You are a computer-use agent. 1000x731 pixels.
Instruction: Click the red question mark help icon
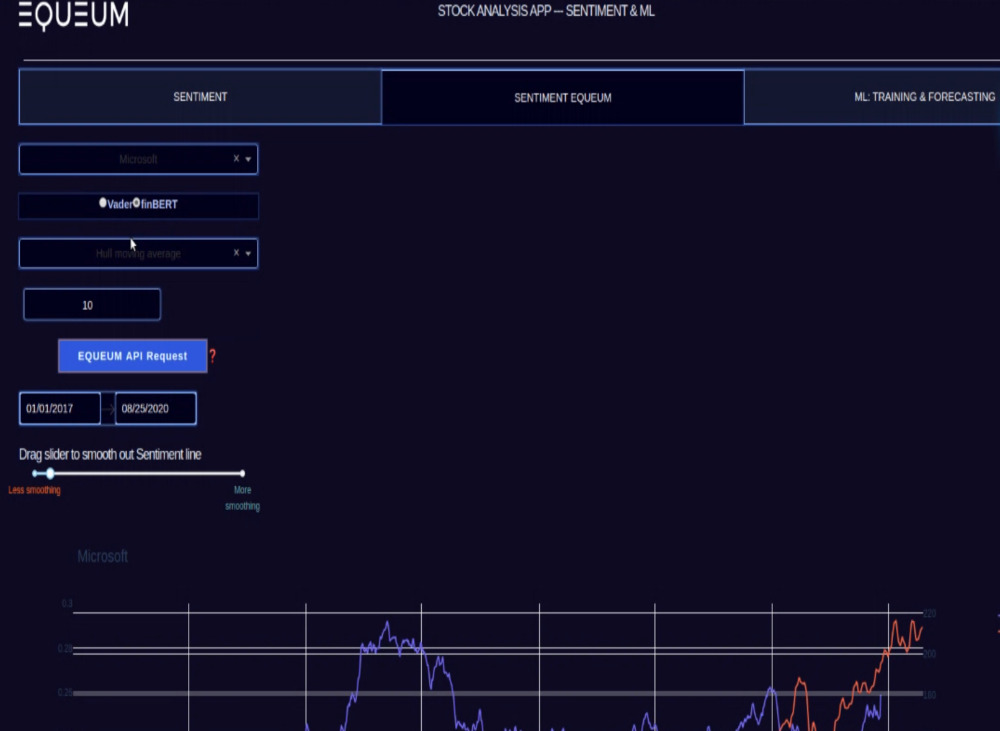pyautogui.click(x=213, y=356)
